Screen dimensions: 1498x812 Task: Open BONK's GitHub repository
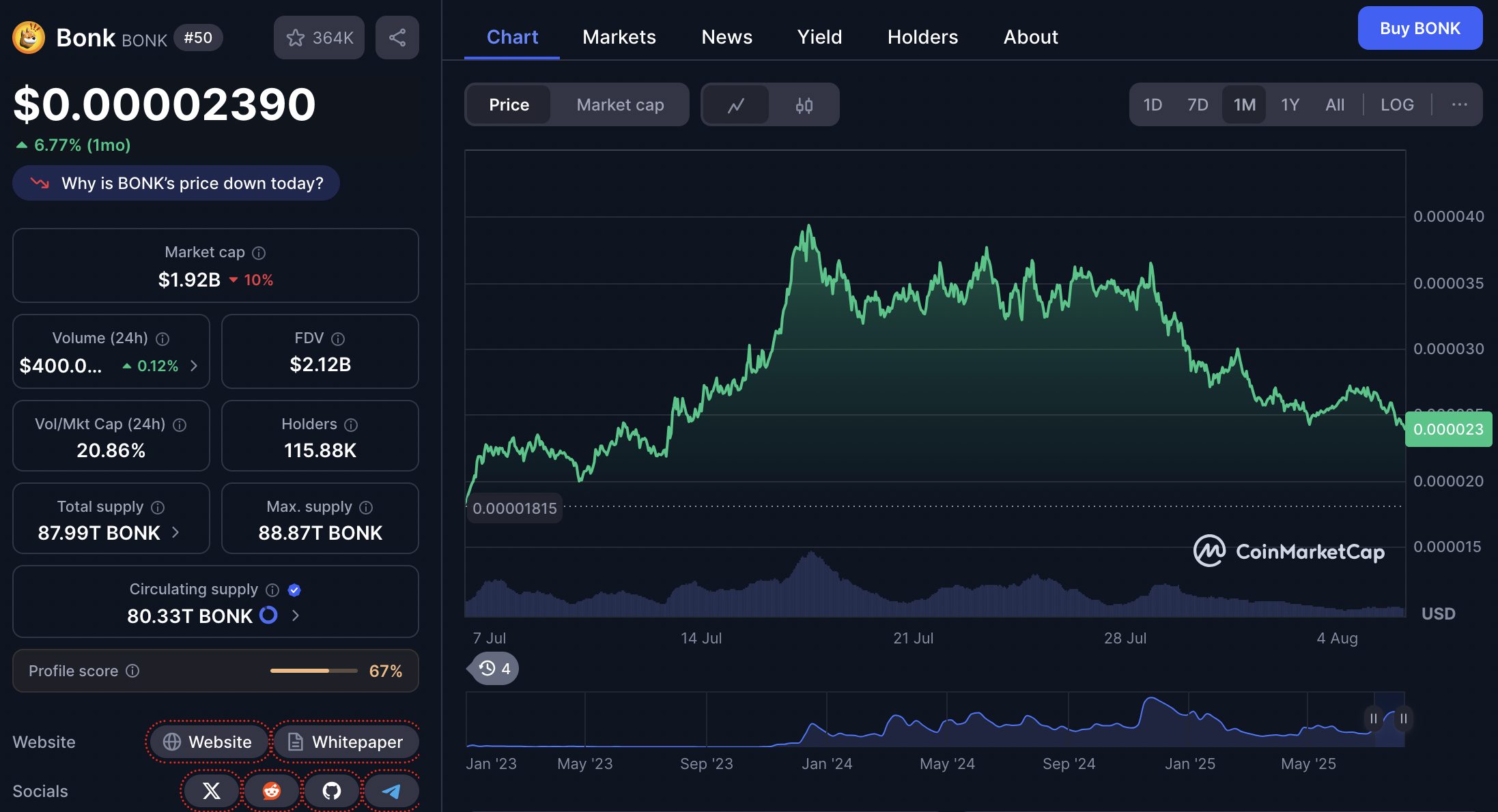(332, 791)
